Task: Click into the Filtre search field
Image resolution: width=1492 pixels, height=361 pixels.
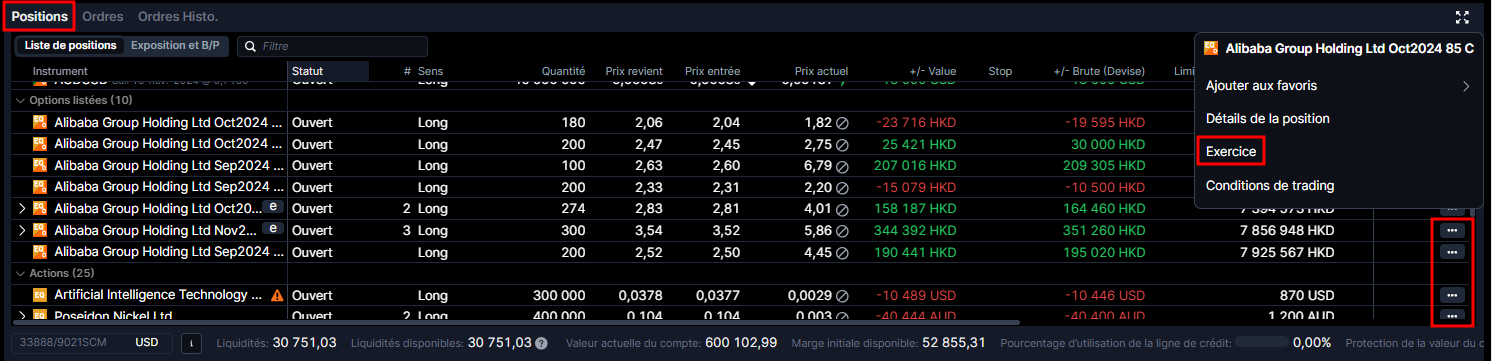Action: pos(331,46)
